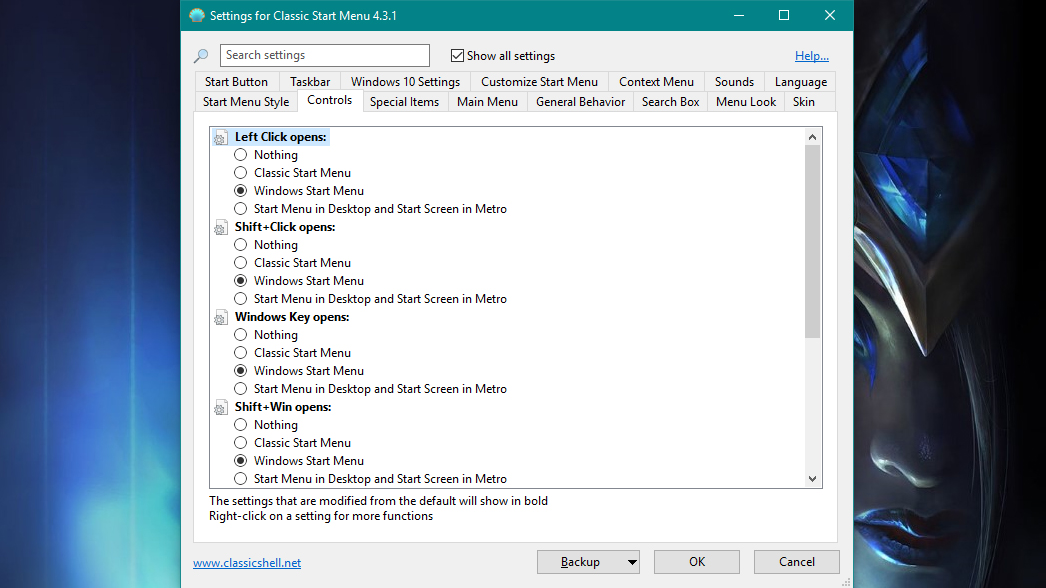The width and height of the screenshot is (1046, 588).
Task: Close the Classic Start Menu settings window
Action: [x=830, y=15]
